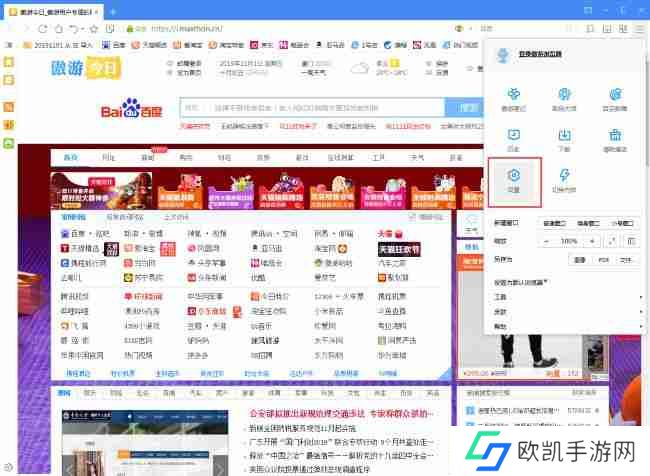Go to the home page icon
The image size is (650, 476).
click(x=59, y=29)
